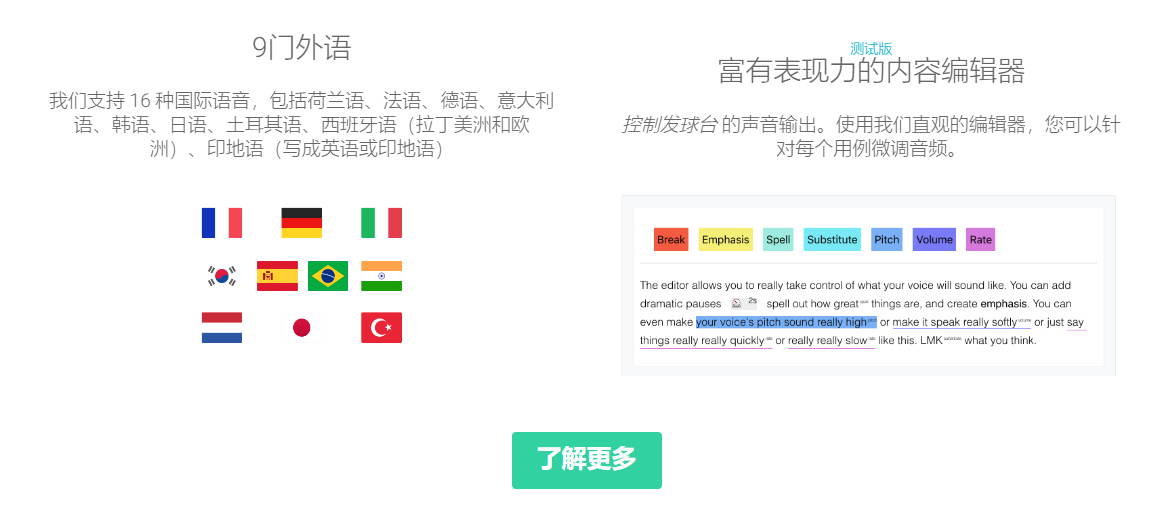The image size is (1176, 512).
Task: Click the South Korean flag
Action: [x=222, y=275]
